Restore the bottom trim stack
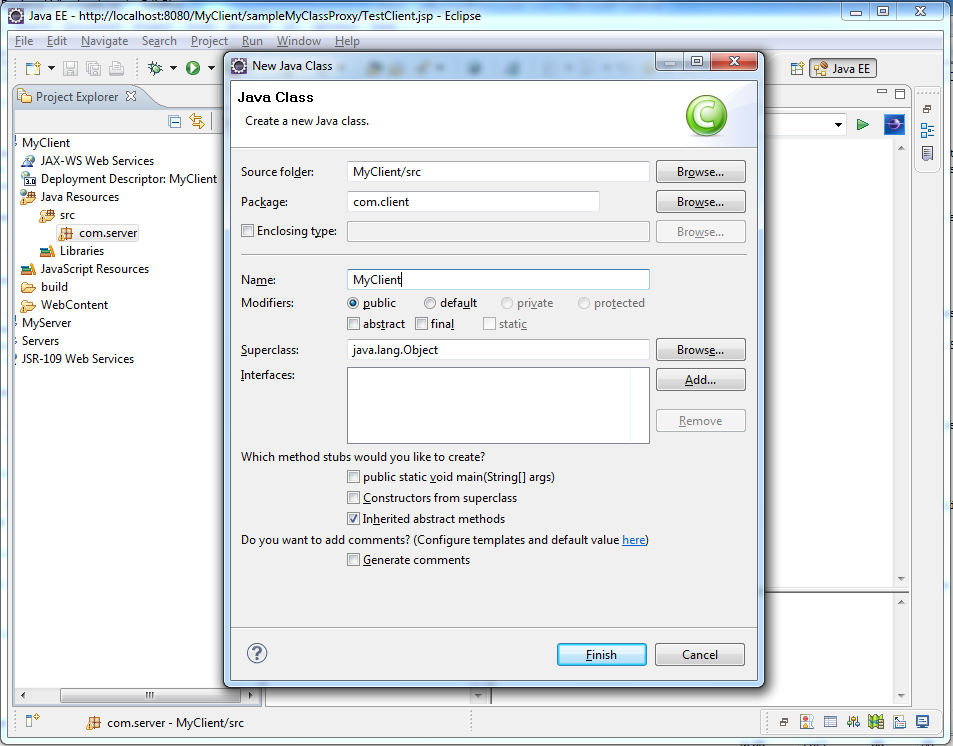This screenshot has width=953, height=746. 784,722
